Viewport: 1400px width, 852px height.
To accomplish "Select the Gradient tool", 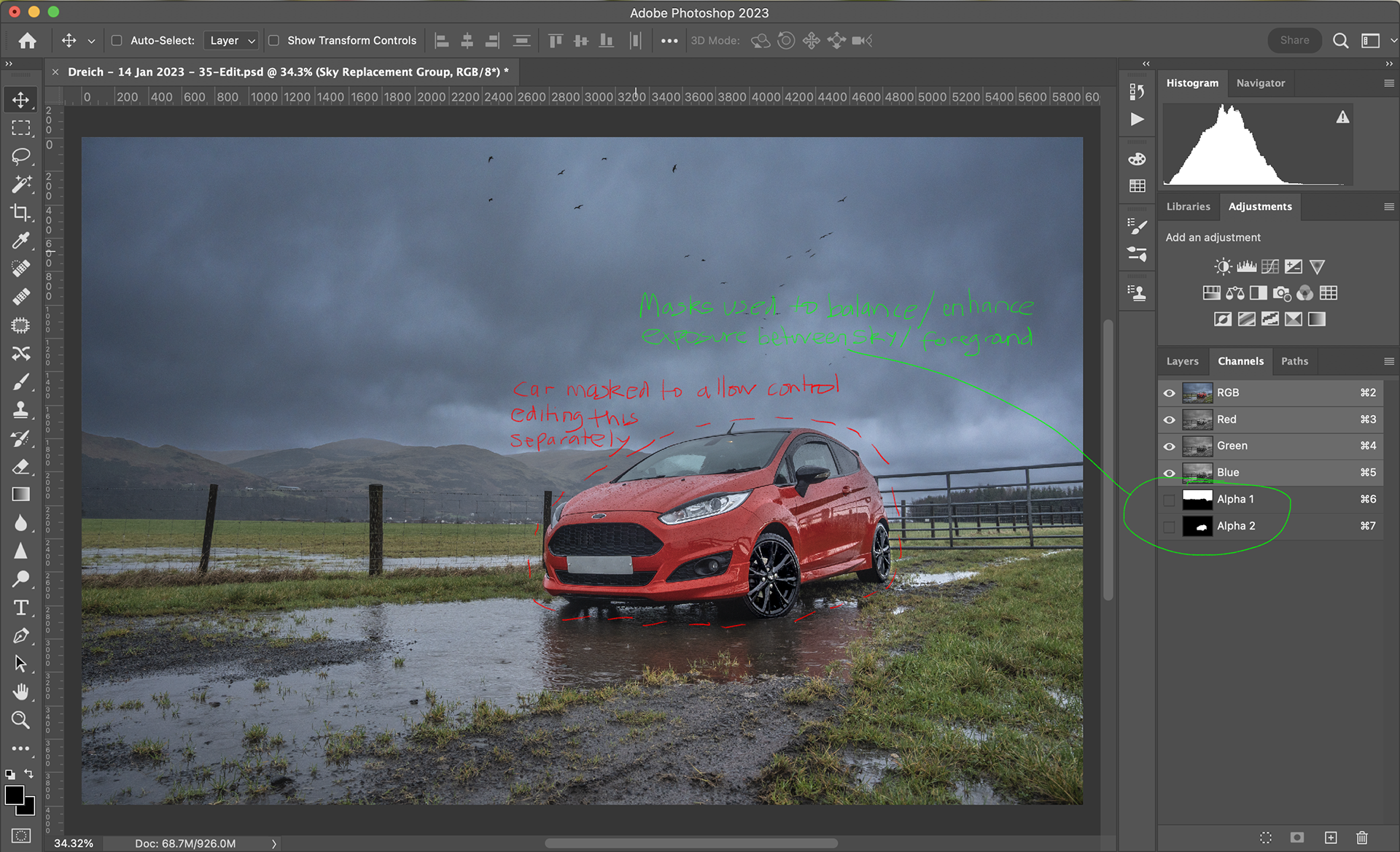I will point(21,495).
